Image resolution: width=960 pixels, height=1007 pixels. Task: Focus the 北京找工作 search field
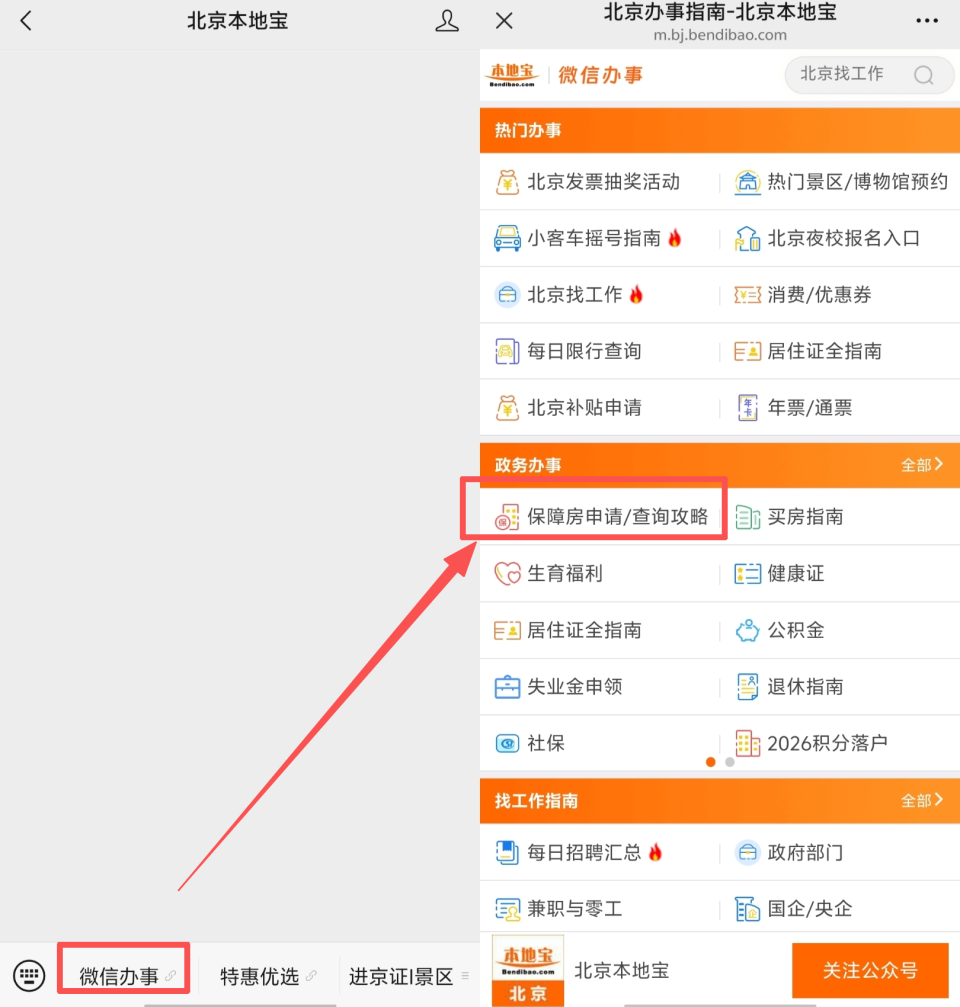point(868,74)
